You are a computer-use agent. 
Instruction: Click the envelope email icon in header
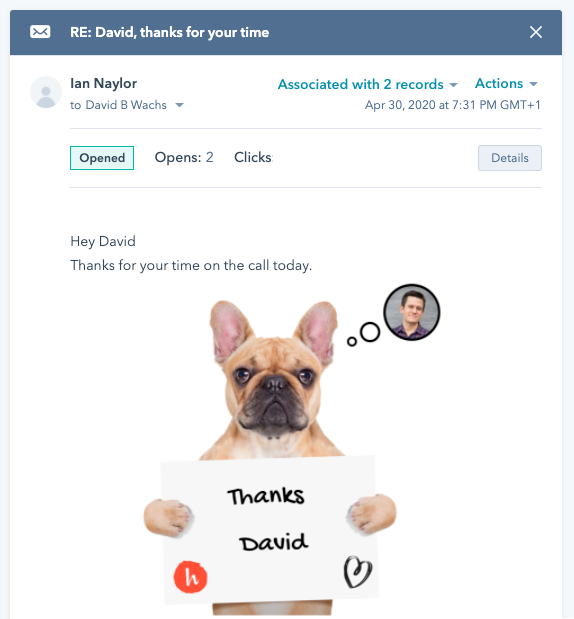click(x=40, y=32)
